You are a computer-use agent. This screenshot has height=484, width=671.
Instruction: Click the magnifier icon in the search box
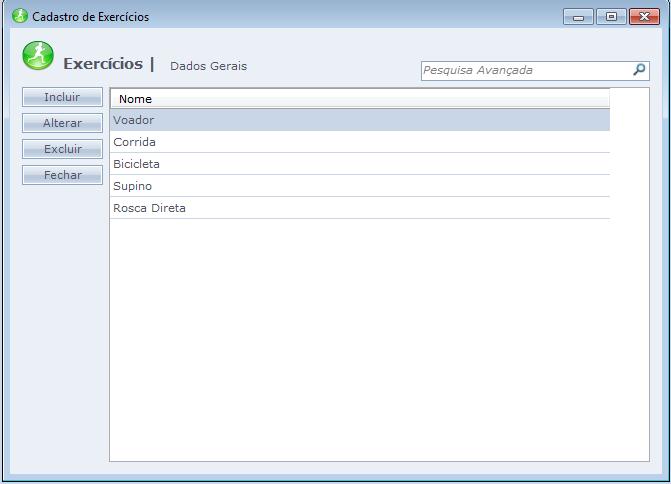point(640,70)
